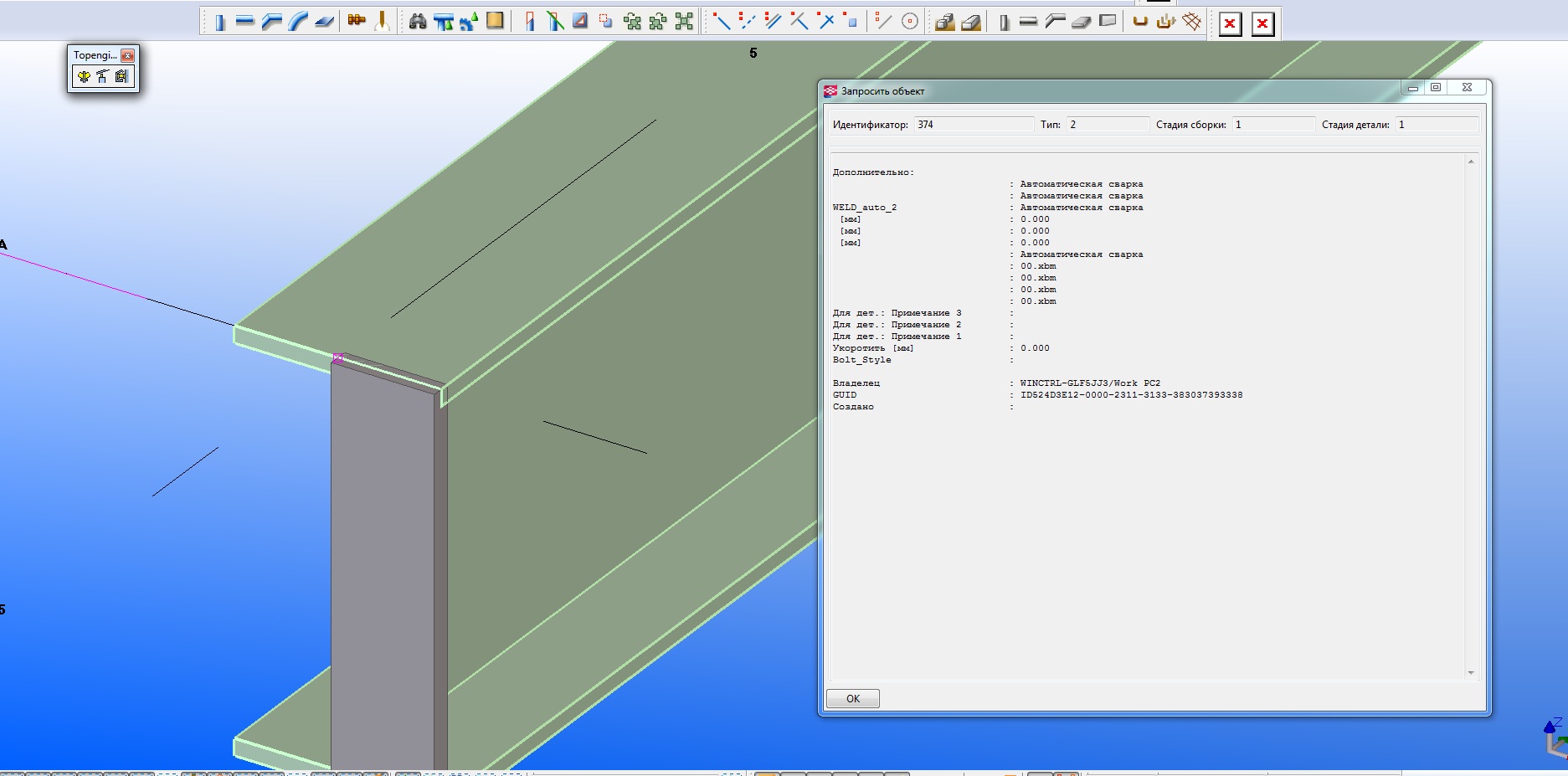This screenshot has width=1568, height=776.
Task: Click the Стадия детали field
Action: (1436, 125)
